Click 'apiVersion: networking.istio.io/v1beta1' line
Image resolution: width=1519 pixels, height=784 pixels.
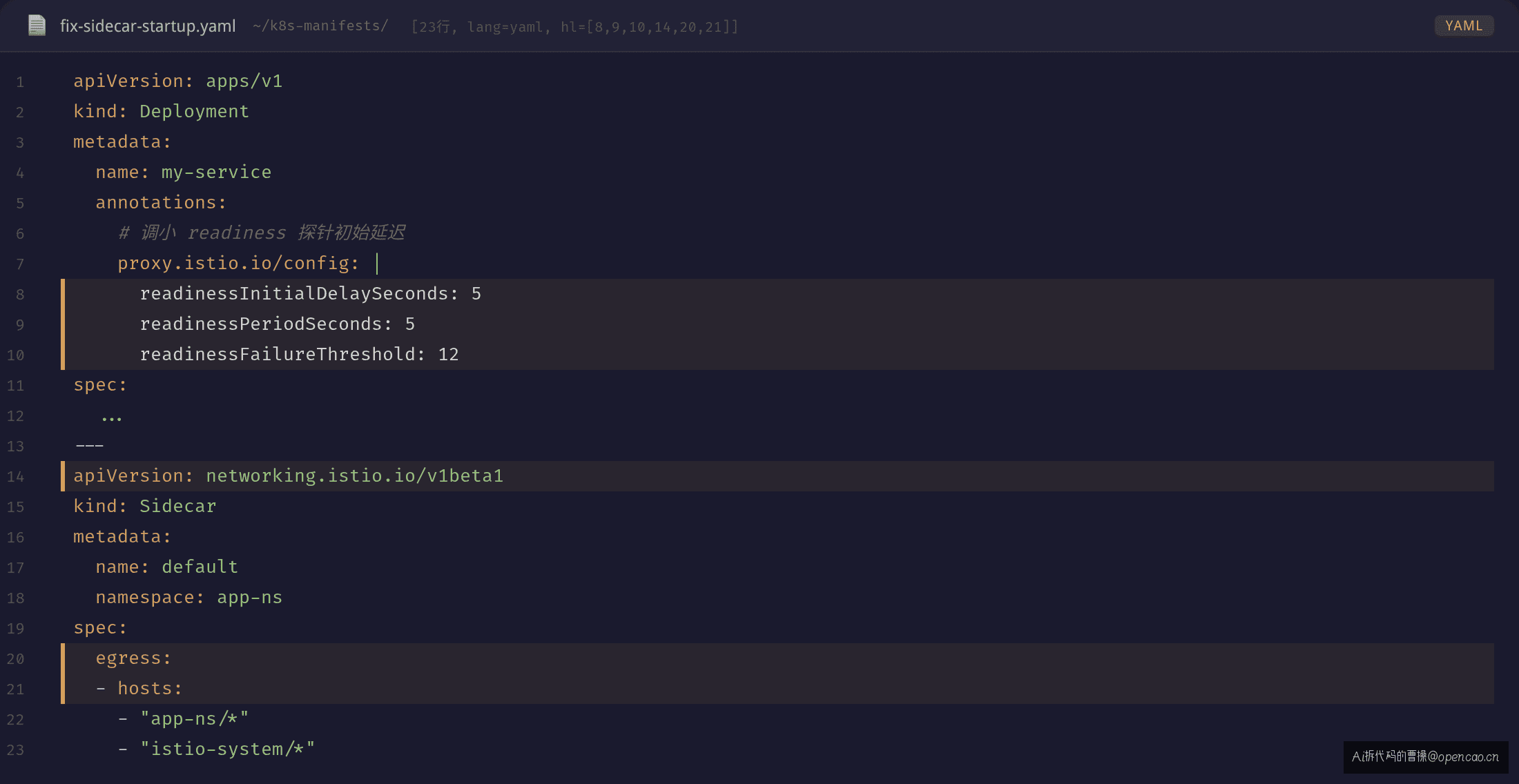coord(289,476)
